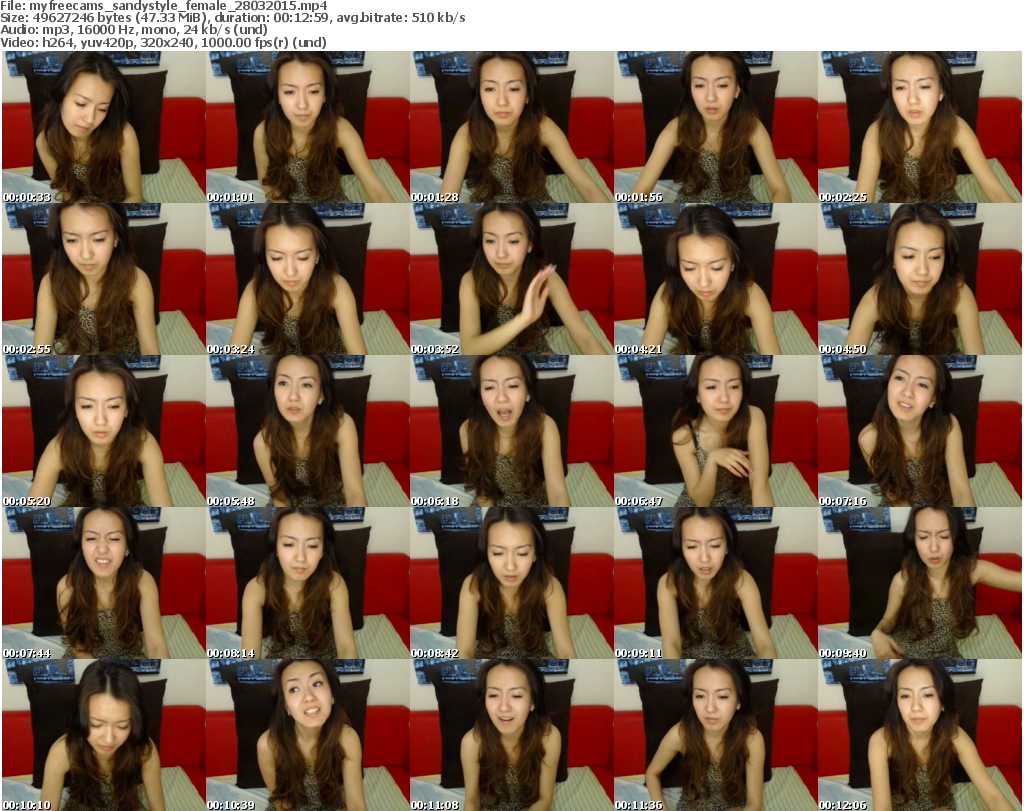Click the Size and duration info line
1024x811 pixels.
232,18
